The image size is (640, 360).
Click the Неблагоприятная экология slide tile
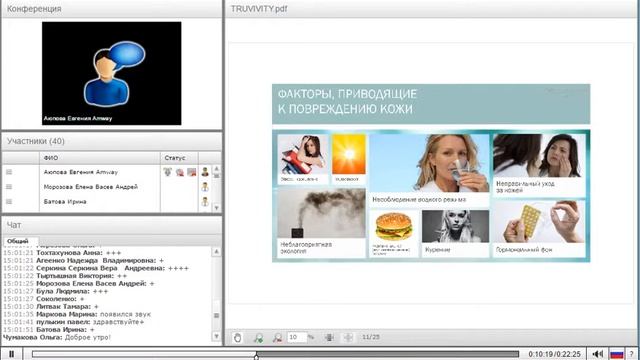pyautogui.click(x=321, y=223)
